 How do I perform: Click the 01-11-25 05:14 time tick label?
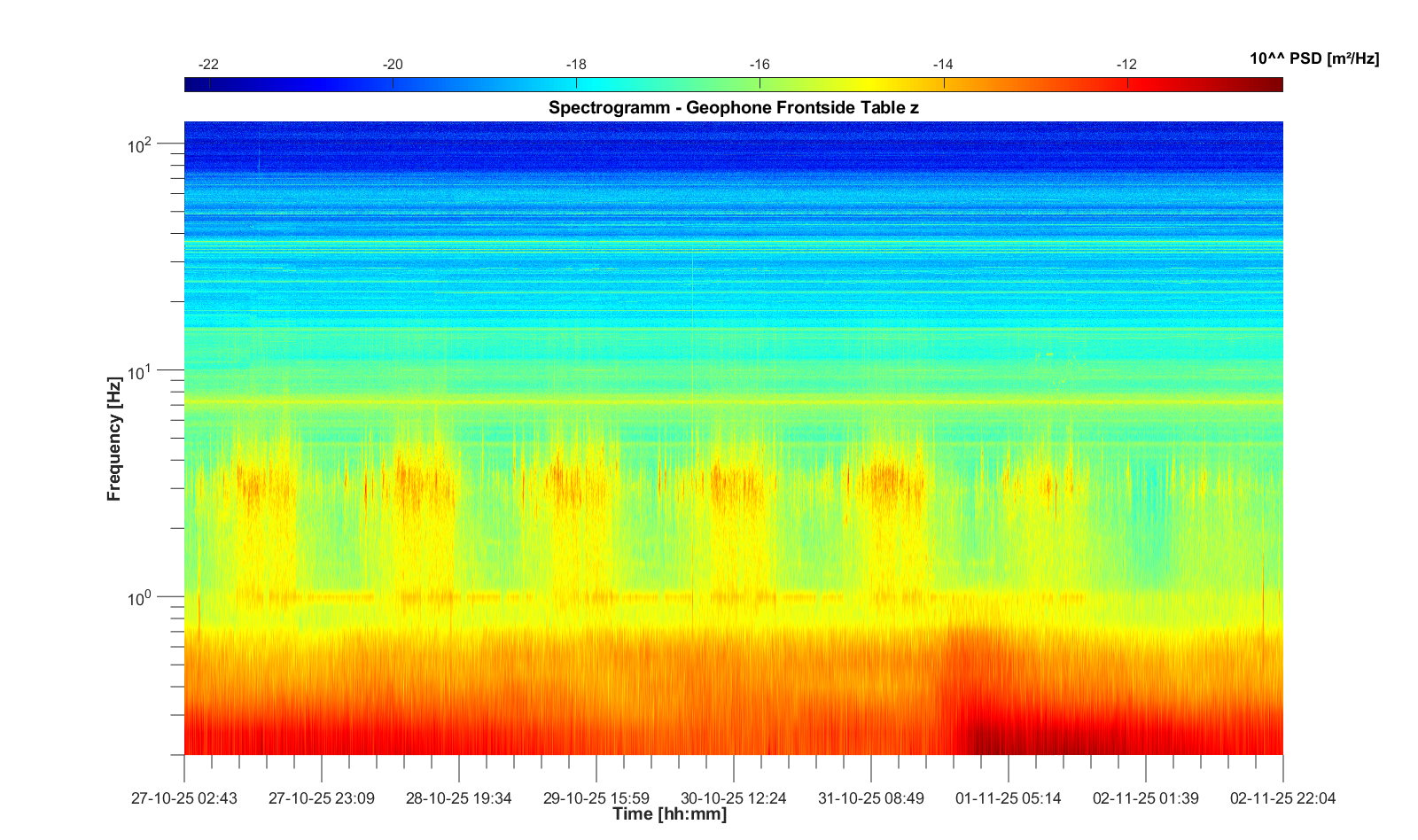click(1009, 798)
